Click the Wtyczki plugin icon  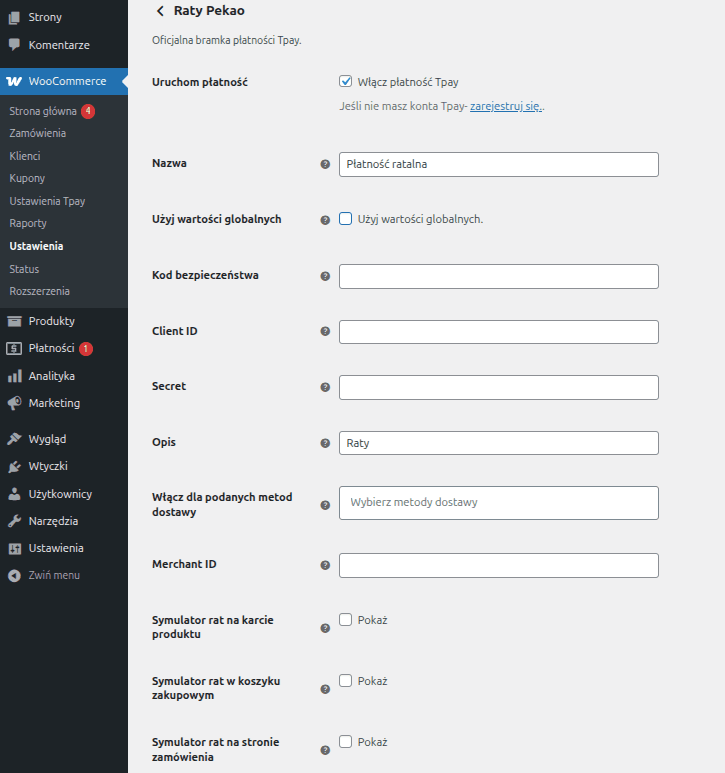(x=14, y=466)
